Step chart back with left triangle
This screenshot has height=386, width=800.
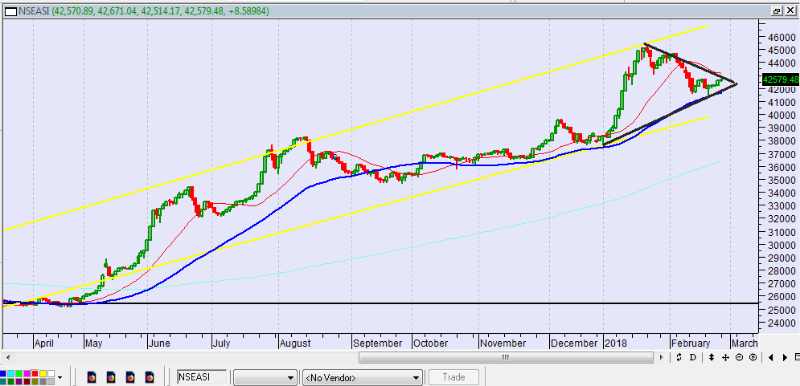pyautogui.click(x=771, y=357)
